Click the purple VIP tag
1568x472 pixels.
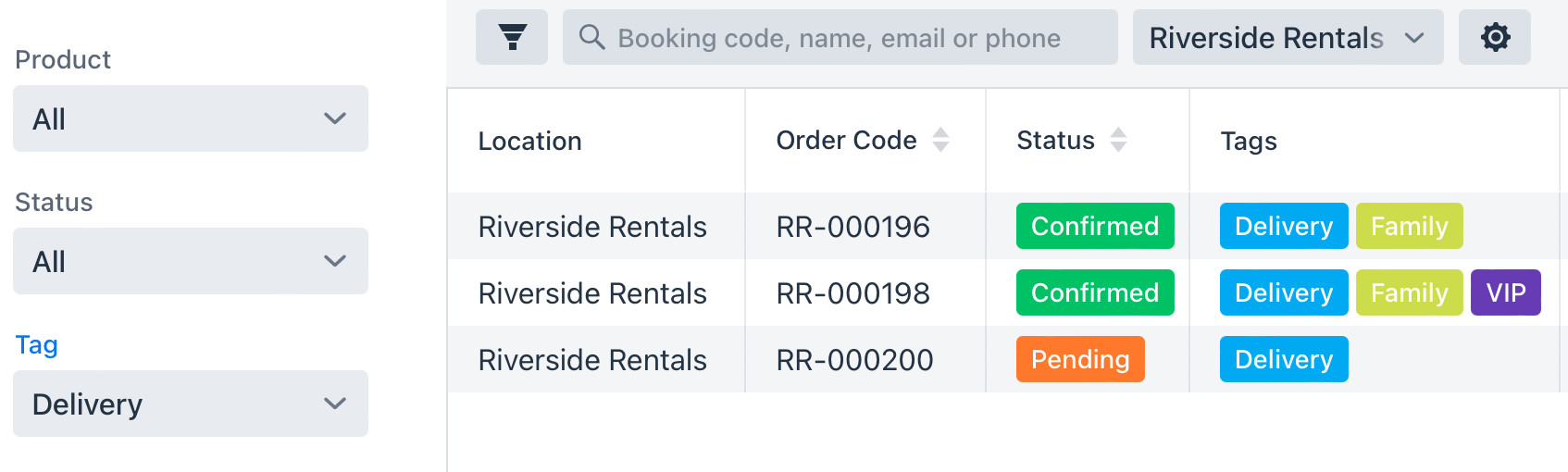coord(1505,292)
